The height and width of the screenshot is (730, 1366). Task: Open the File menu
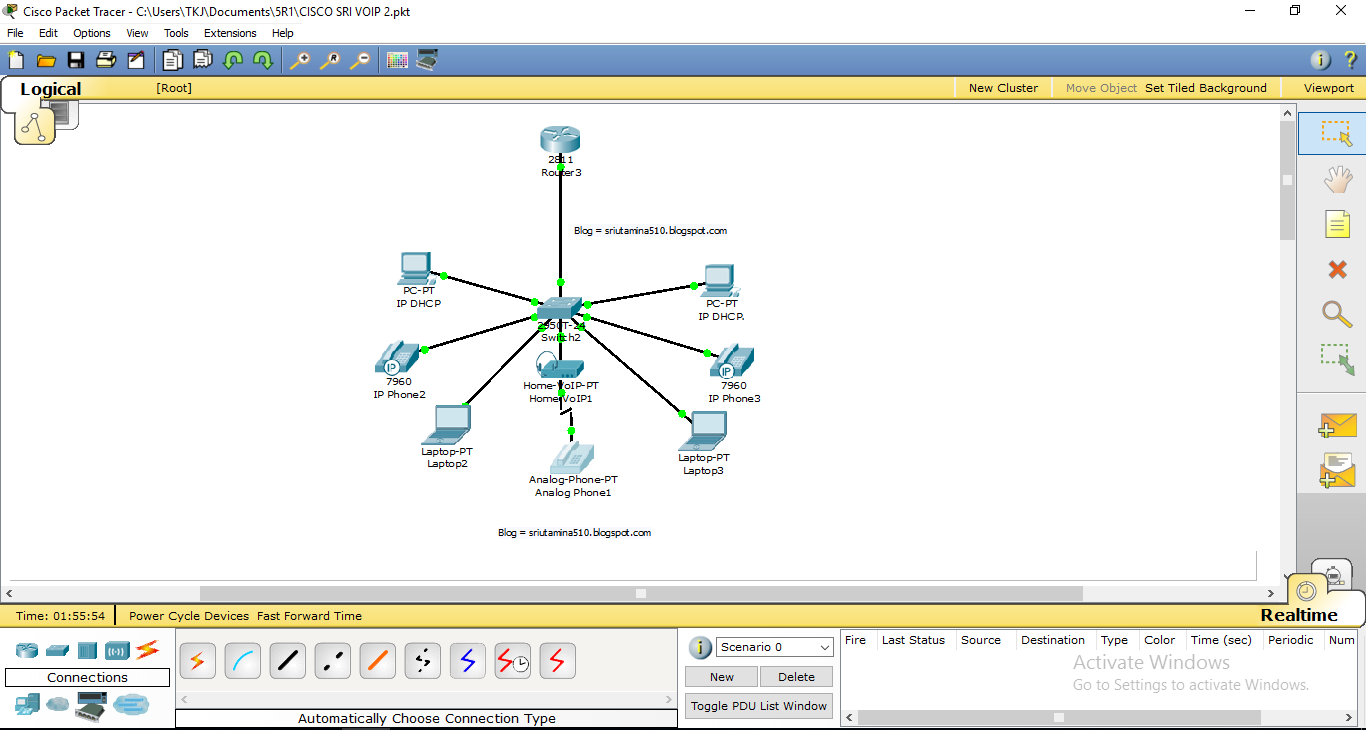[15, 33]
